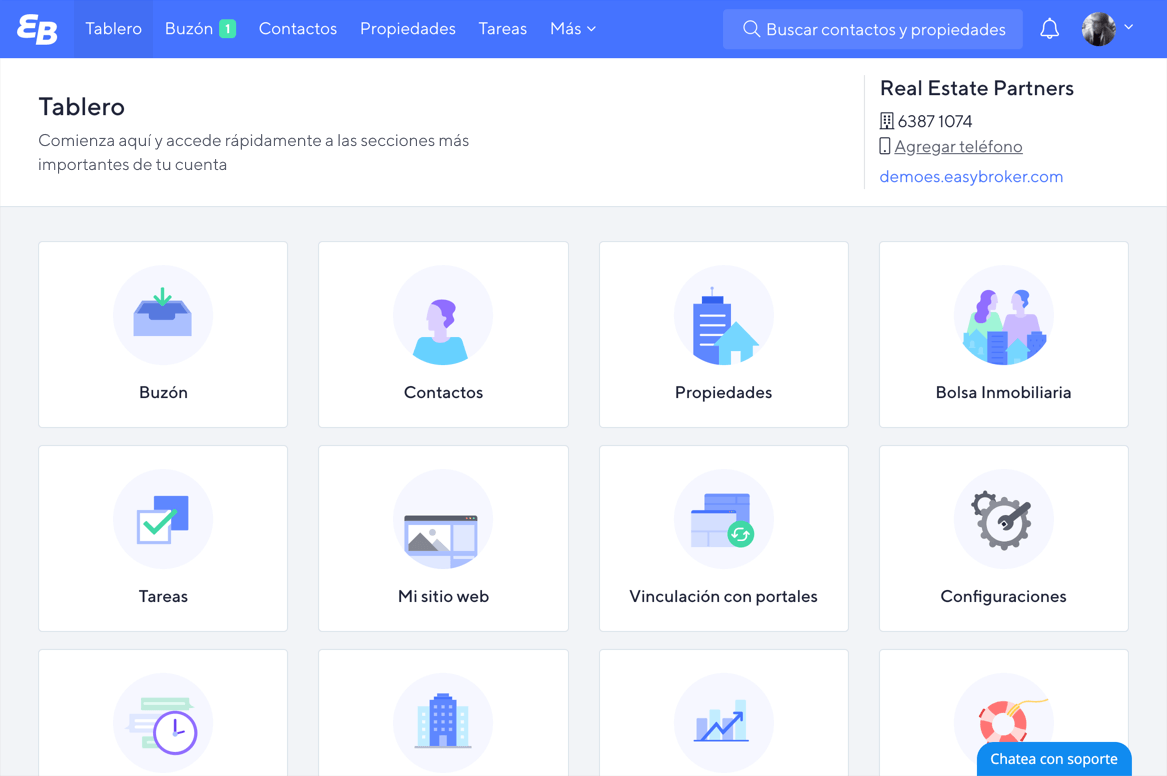Click the Real Estate Partners company name
This screenshot has width=1167, height=776.
point(976,88)
